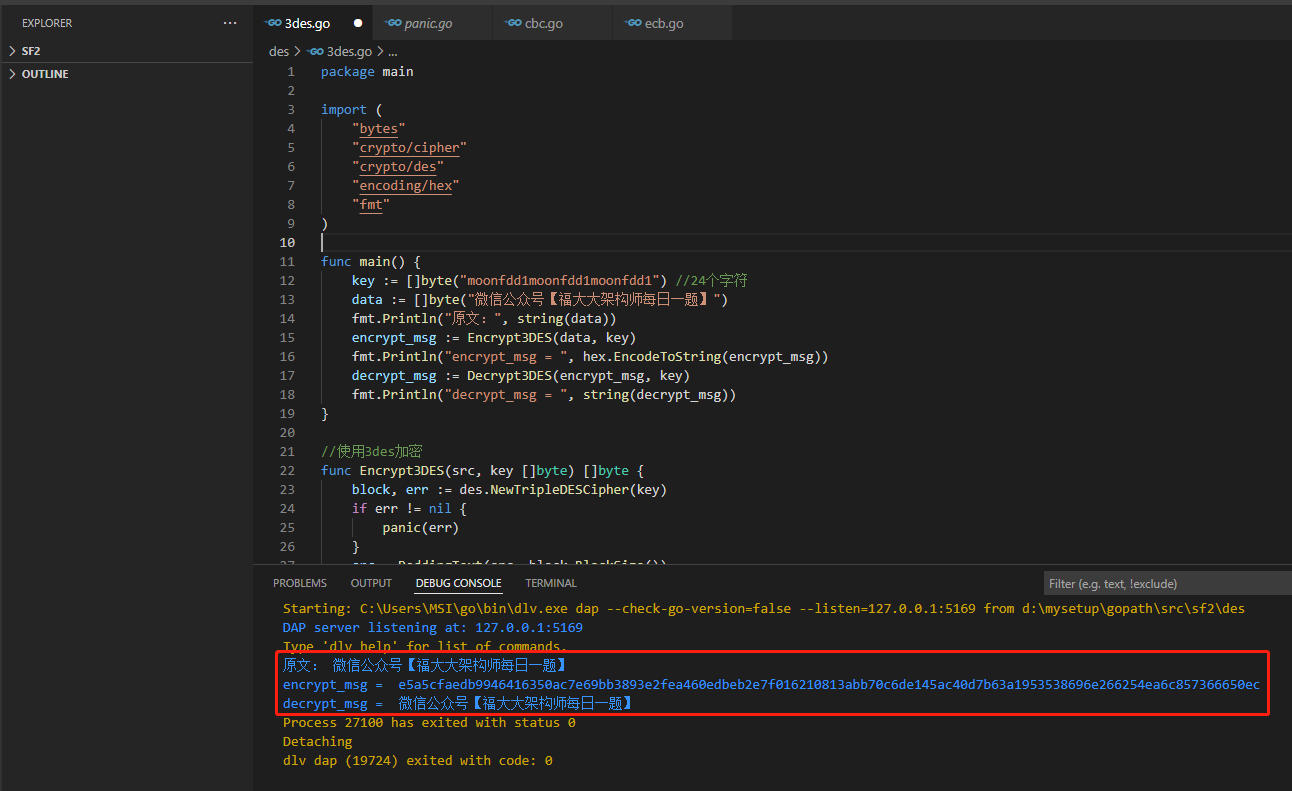Click the breadcrumb trailing ellipsis
The height and width of the screenshot is (791, 1292).
tap(393, 51)
